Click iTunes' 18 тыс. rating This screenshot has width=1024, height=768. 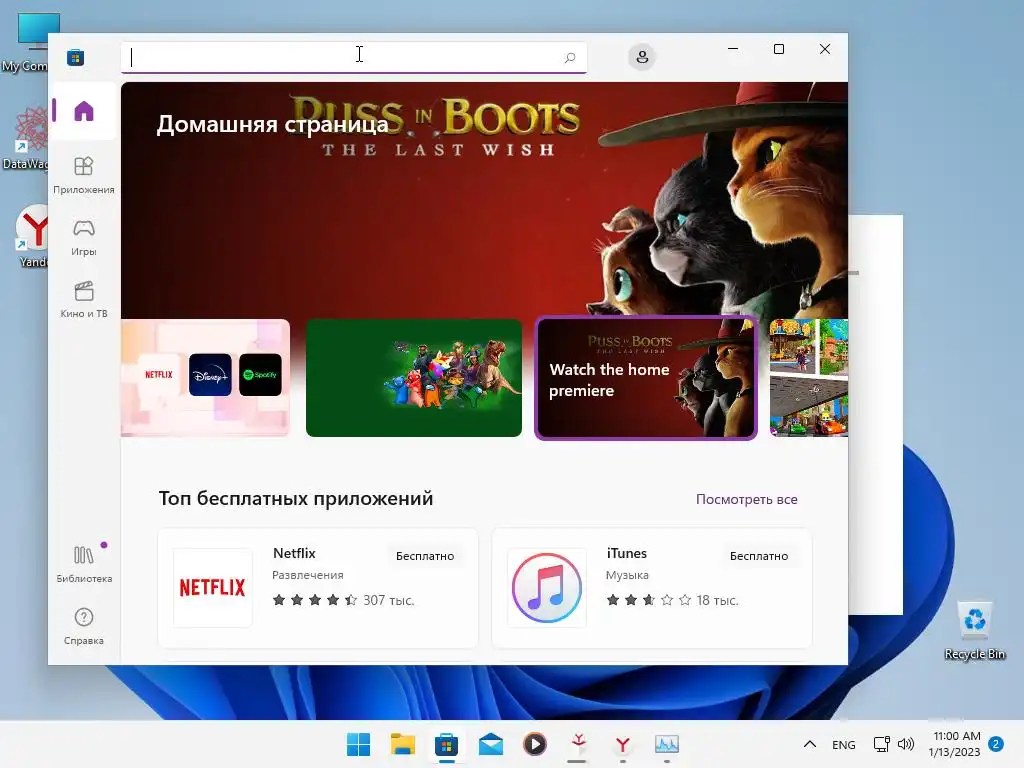672,600
